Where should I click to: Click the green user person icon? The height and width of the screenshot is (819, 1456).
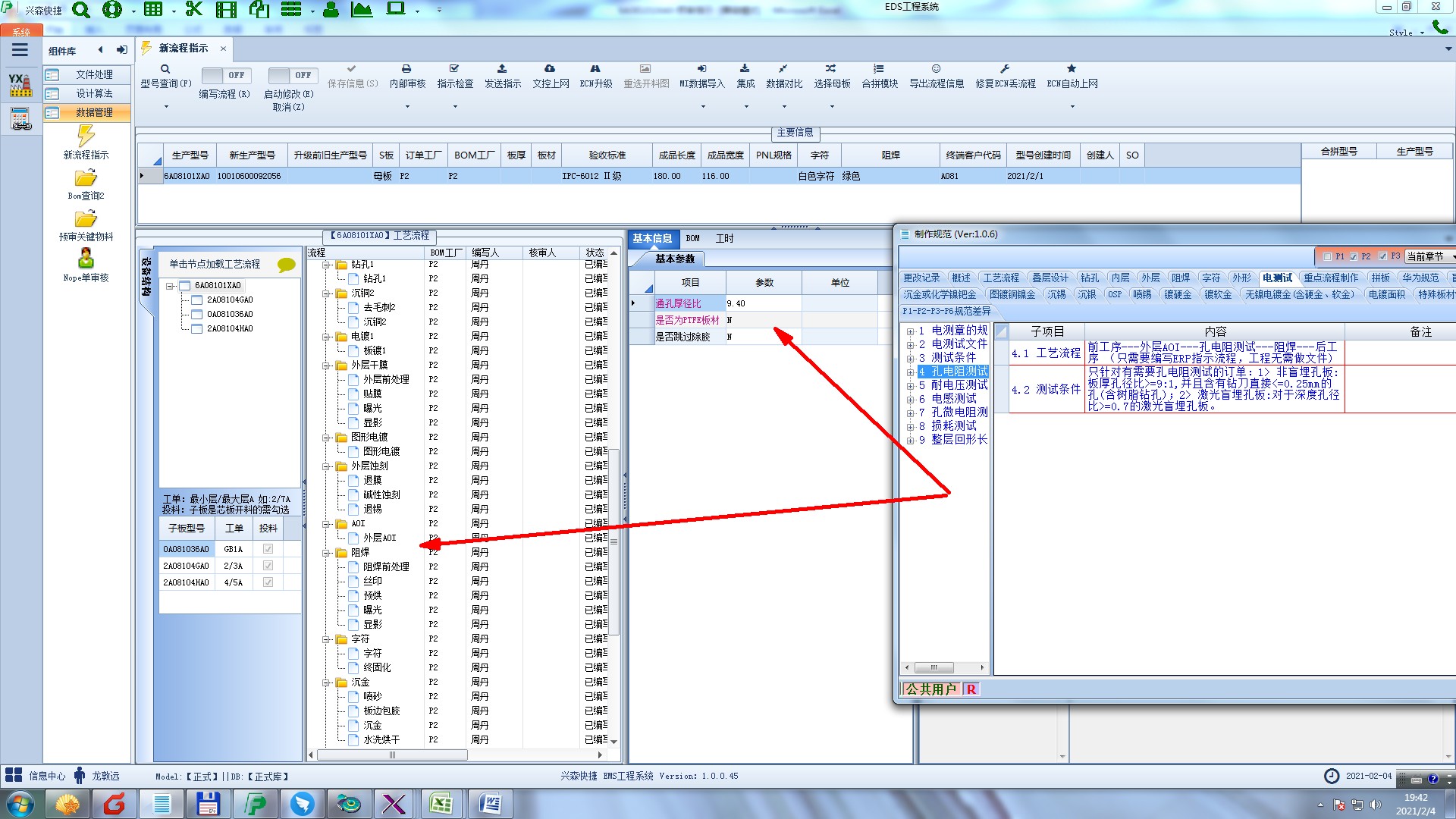click(331, 10)
